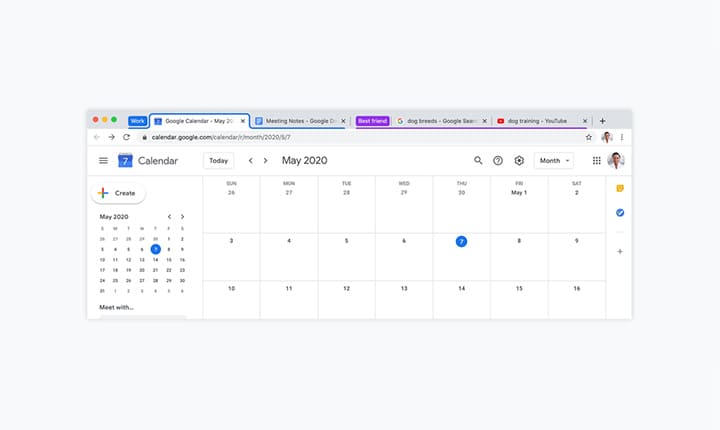Click the Get add-ons plus icon
The width and height of the screenshot is (720, 430).
pyautogui.click(x=620, y=251)
